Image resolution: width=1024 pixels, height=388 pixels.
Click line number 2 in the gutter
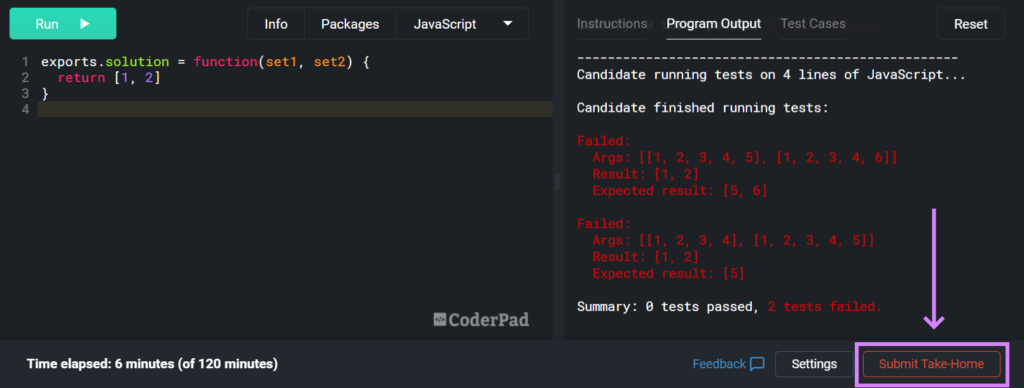(25, 78)
